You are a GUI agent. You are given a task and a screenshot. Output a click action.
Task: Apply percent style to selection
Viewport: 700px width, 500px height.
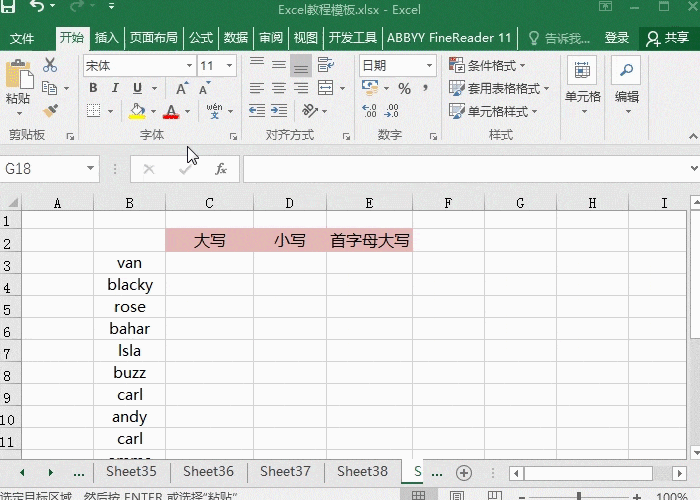(x=404, y=88)
